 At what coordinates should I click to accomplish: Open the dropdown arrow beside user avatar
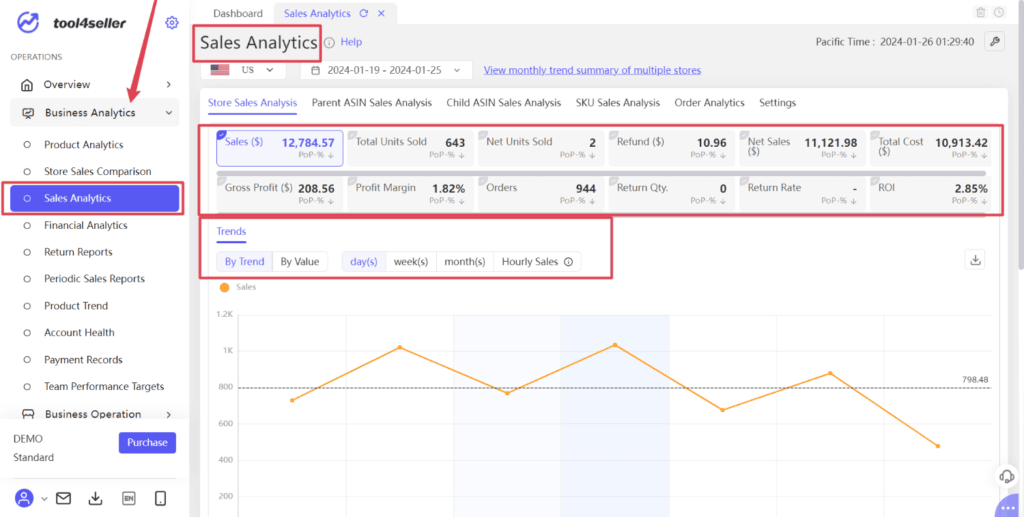coord(44,499)
